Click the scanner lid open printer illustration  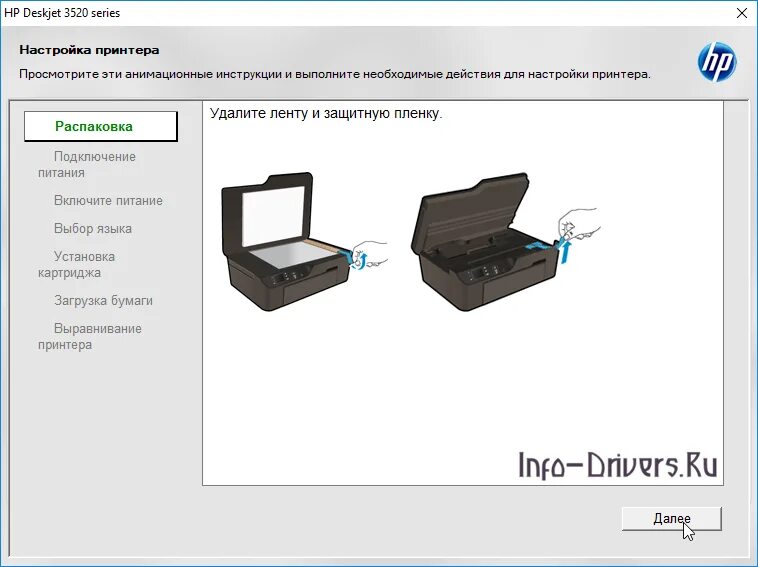click(x=305, y=241)
